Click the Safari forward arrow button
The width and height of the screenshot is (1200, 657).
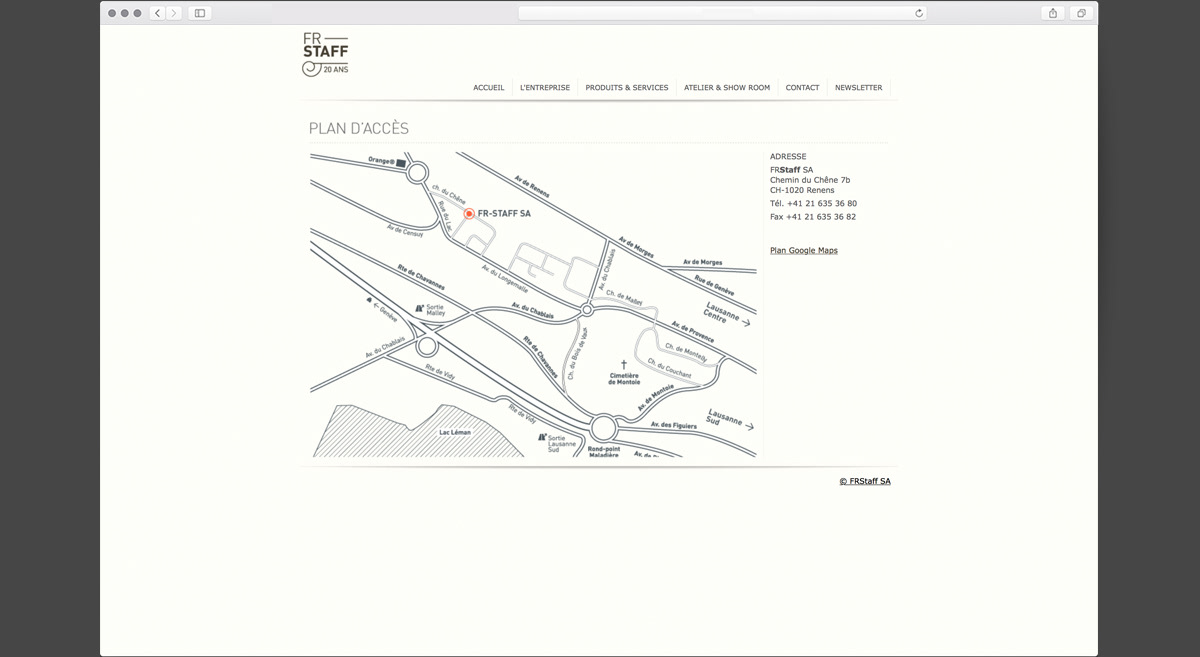(x=174, y=13)
